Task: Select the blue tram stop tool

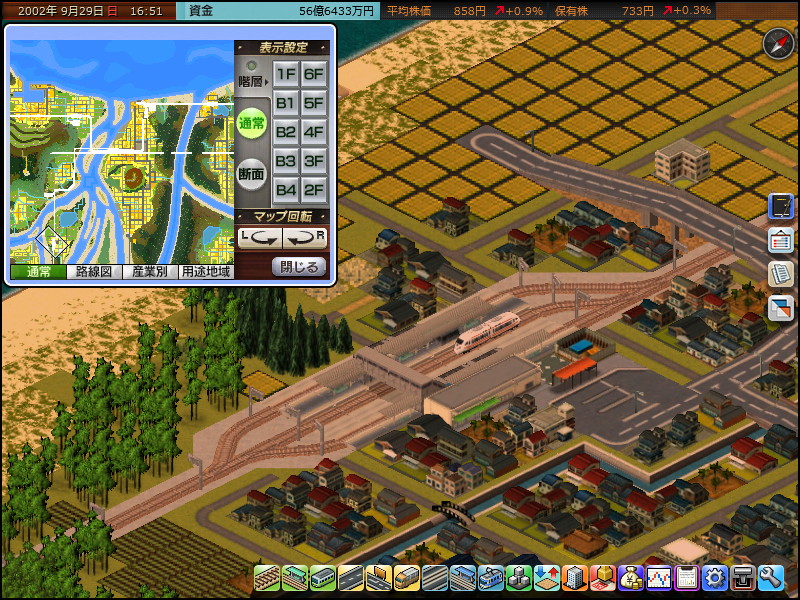Action: click(462, 578)
